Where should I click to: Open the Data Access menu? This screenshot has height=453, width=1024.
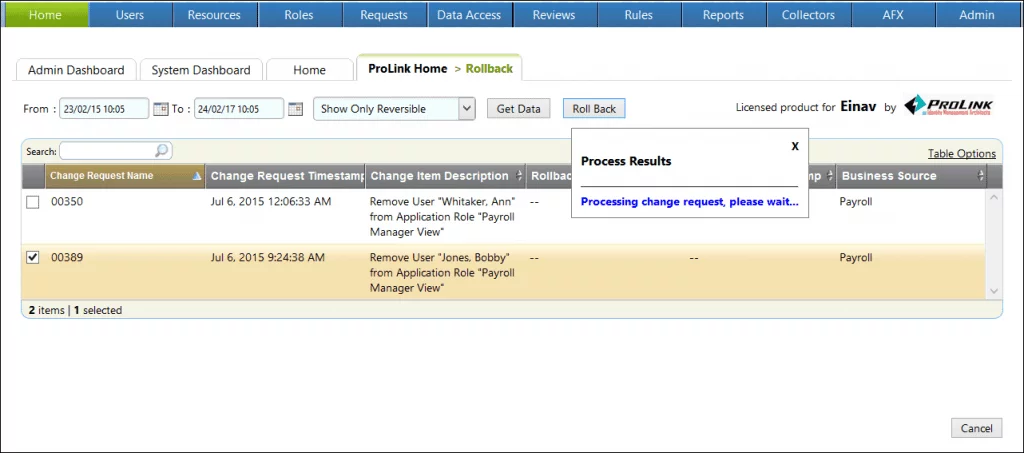[471, 15]
